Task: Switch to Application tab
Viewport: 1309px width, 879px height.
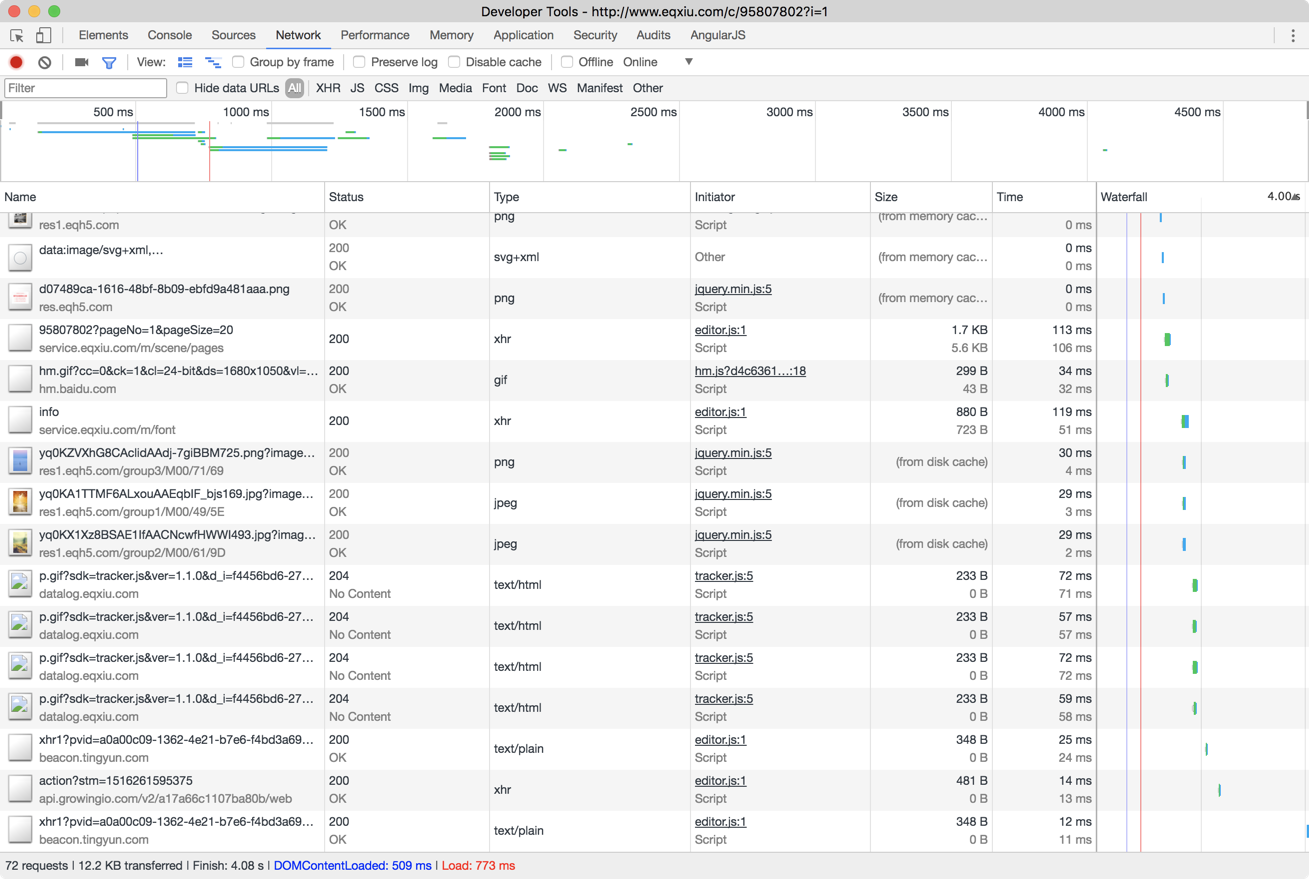Action: pyautogui.click(x=523, y=35)
